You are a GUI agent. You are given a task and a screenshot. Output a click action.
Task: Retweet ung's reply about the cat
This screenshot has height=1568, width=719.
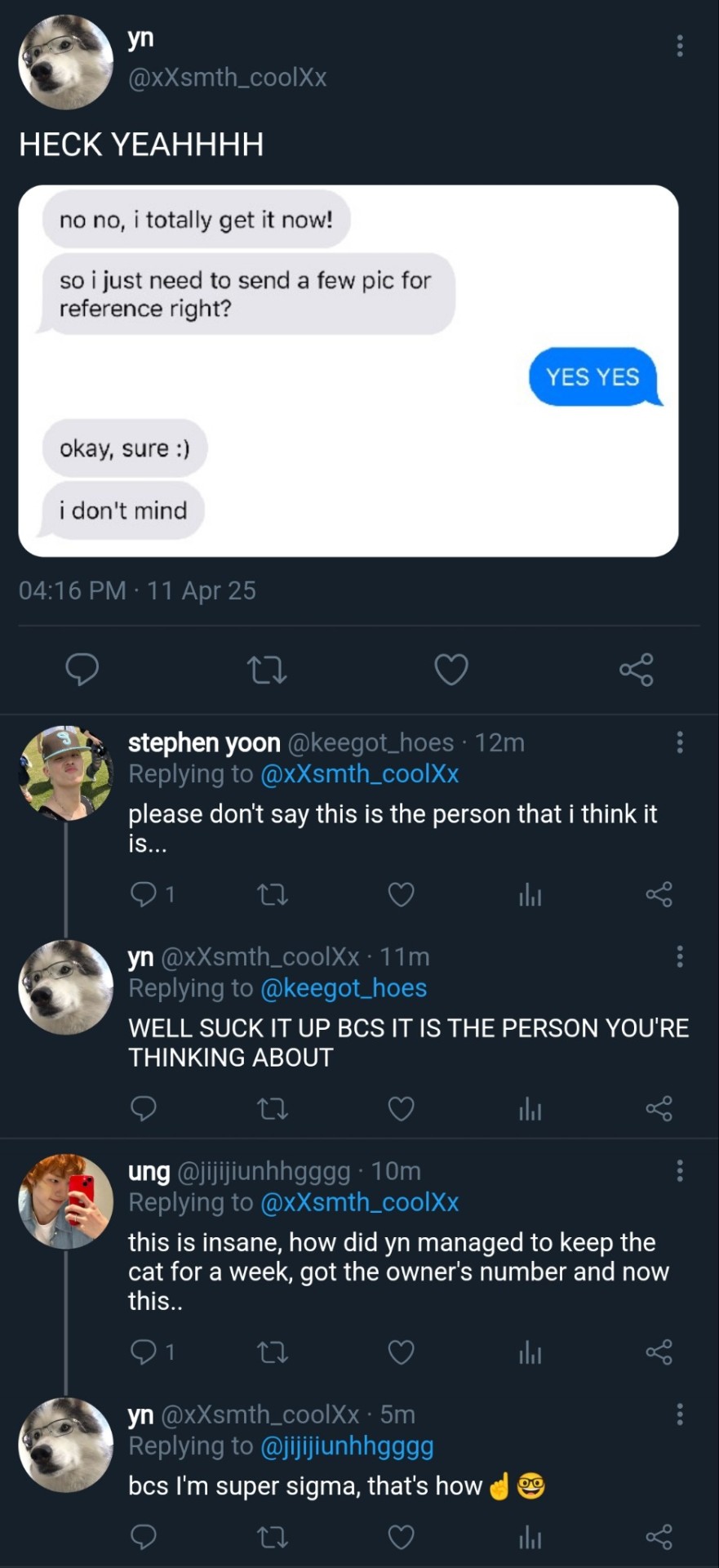point(273,1353)
